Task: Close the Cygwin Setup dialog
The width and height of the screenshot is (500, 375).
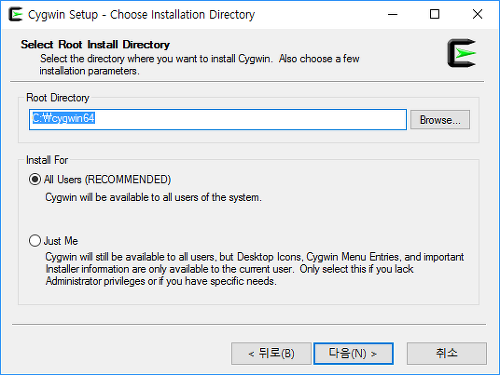Action: pyautogui.click(x=477, y=14)
